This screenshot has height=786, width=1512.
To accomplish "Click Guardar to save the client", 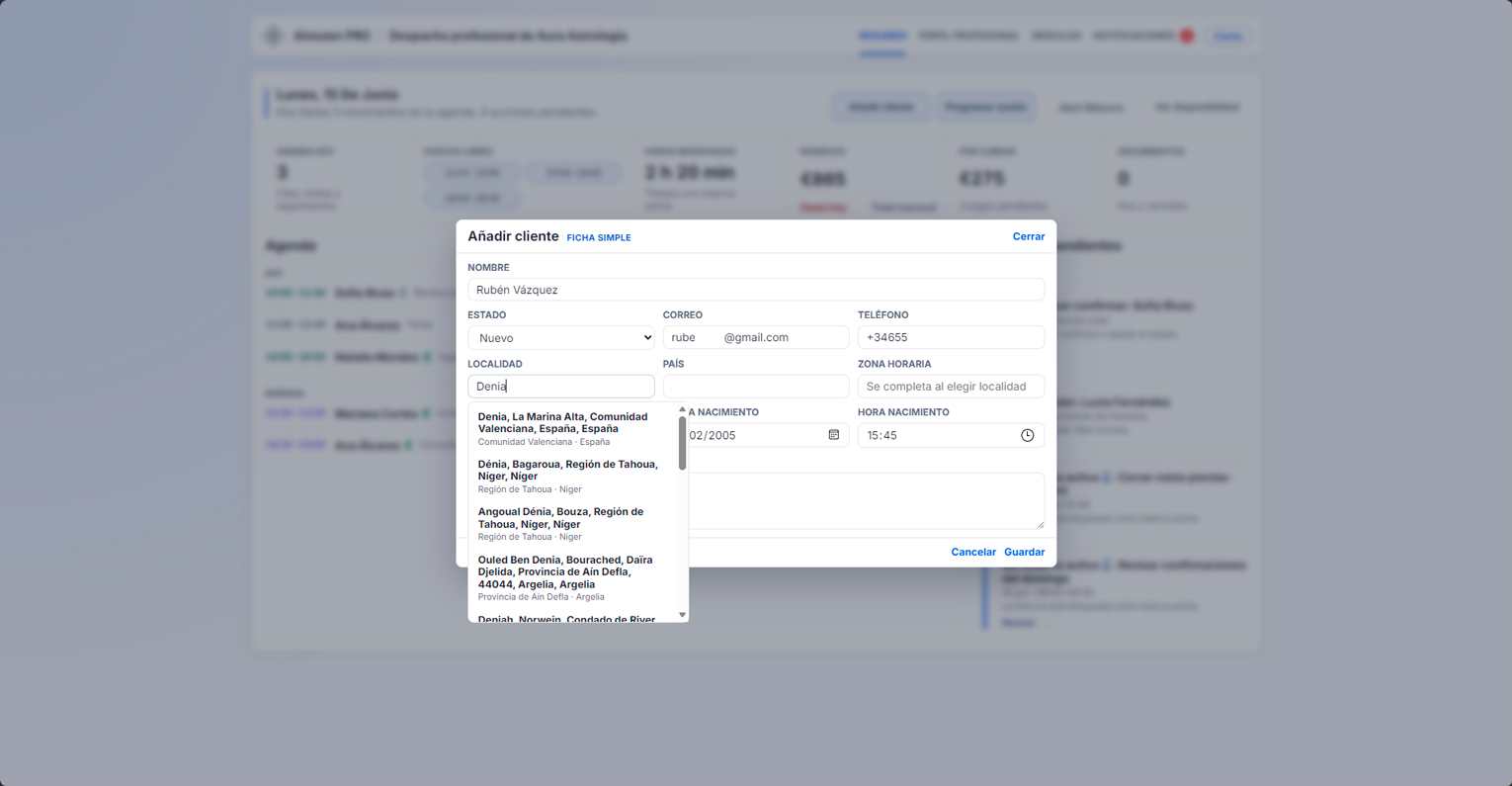I will coord(1024,552).
